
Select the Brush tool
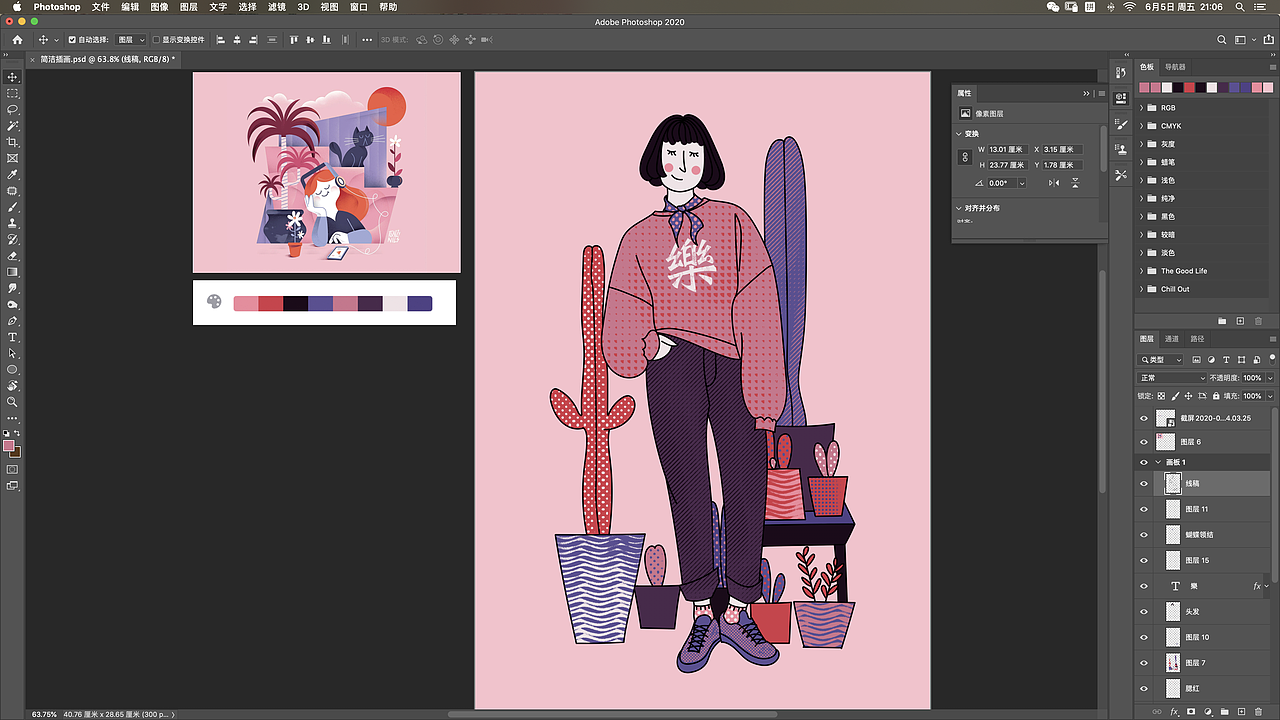(x=13, y=207)
